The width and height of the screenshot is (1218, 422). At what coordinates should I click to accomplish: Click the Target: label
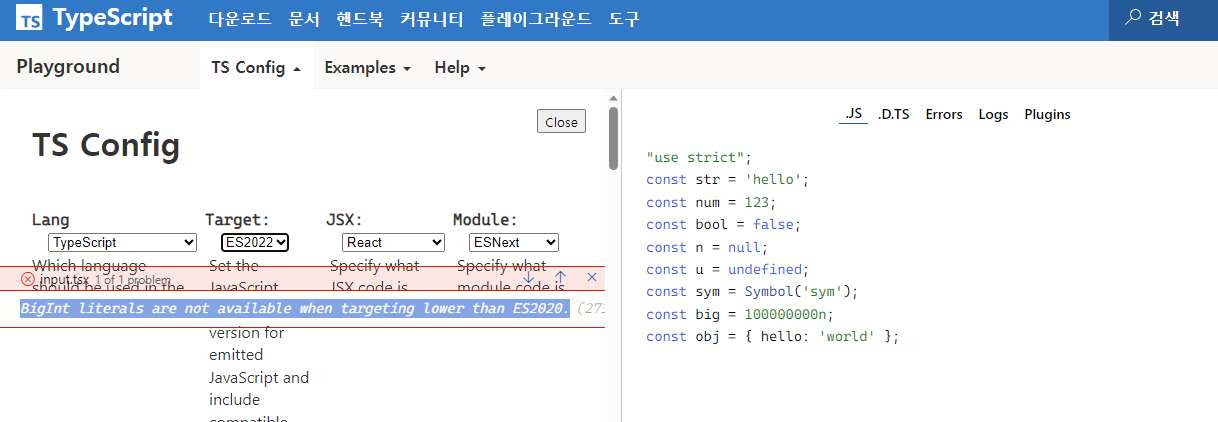(x=237, y=219)
